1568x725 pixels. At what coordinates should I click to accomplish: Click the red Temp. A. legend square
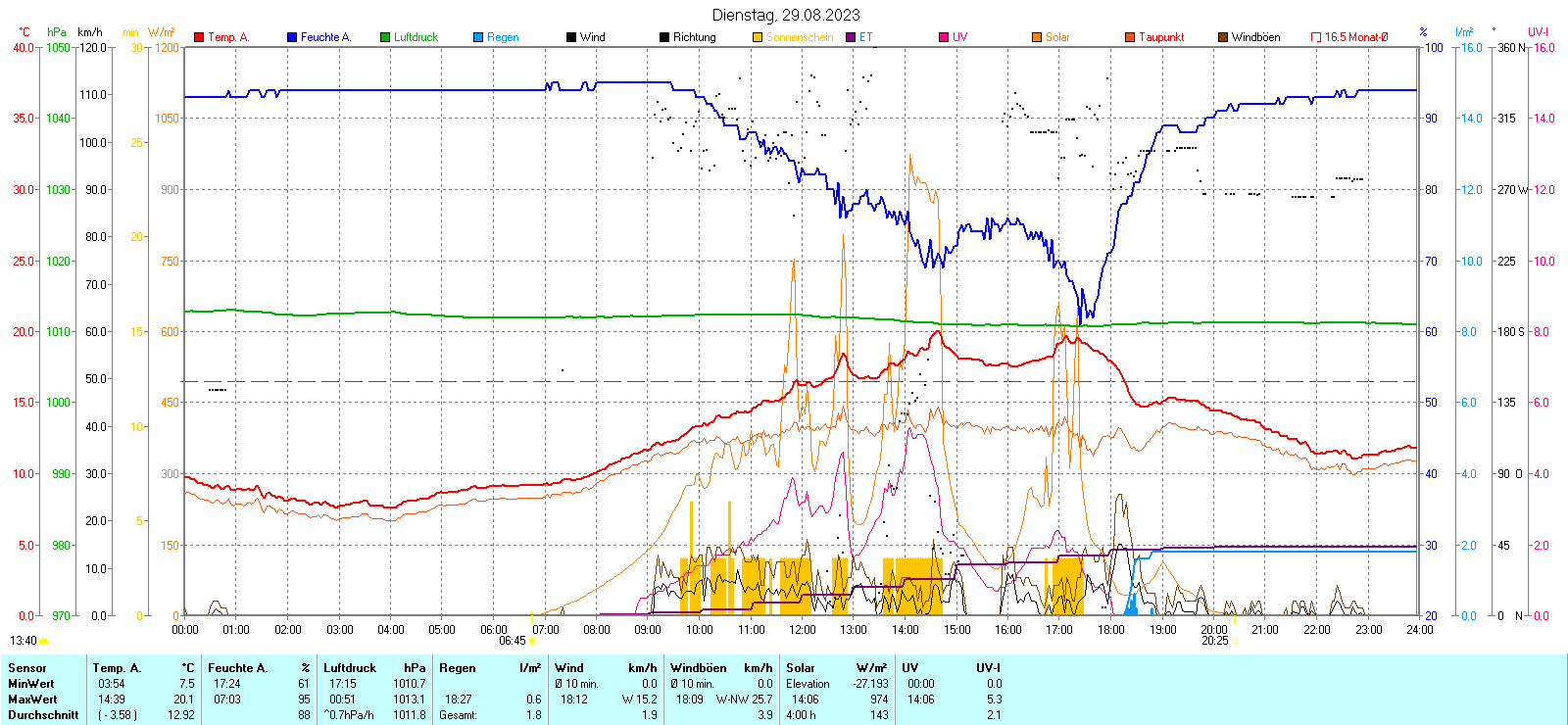coord(199,37)
